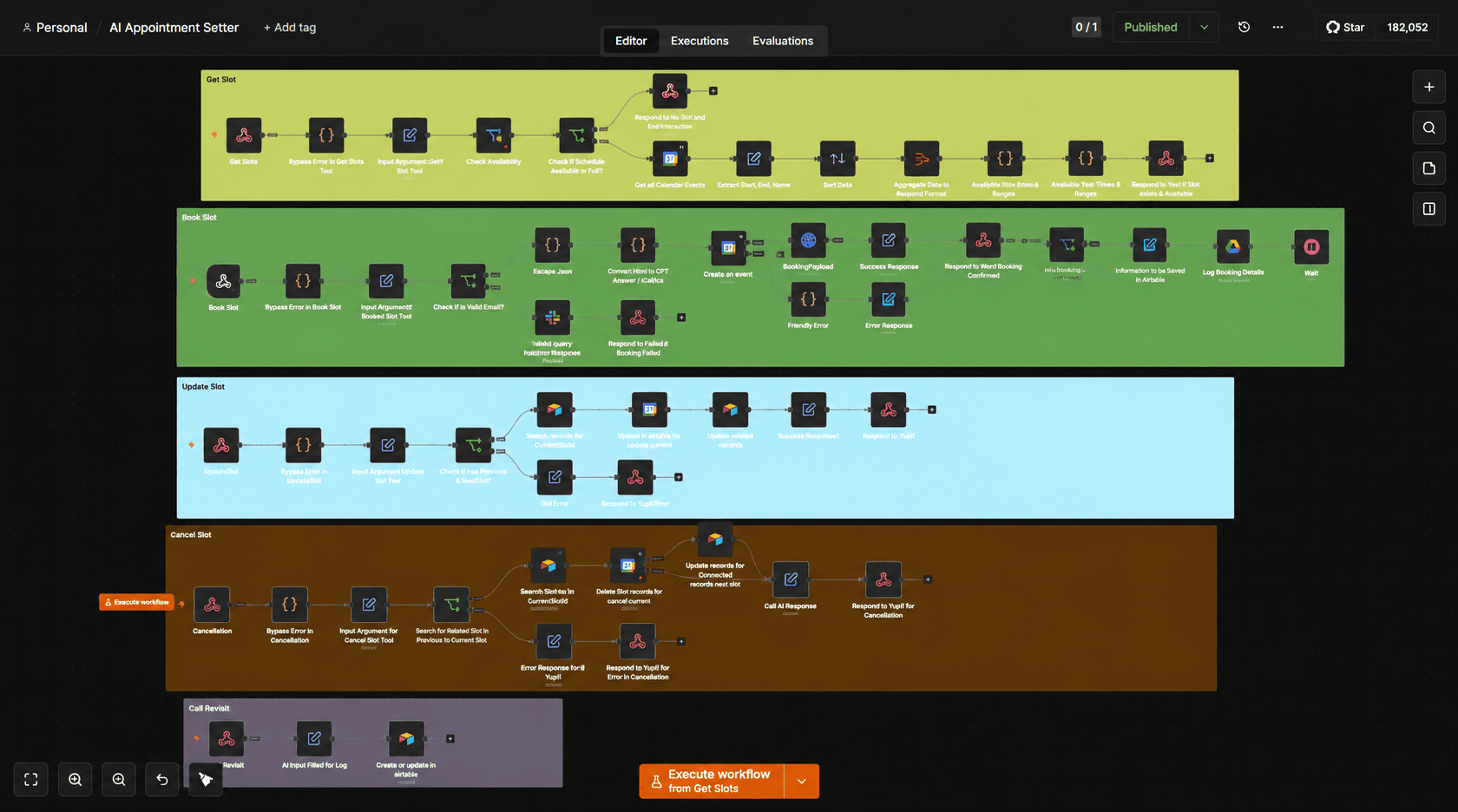Image resolution: width=1458 pixels, height=812 pixels.
Task: Select the Delete Slot records for cancel node
Action: (x=628, y=566)
